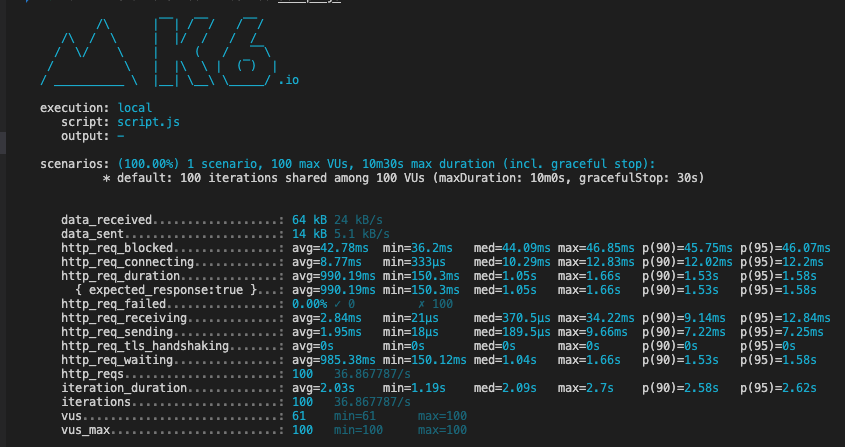Click 'max=12.83ms' in http_req_connecting row

tap(596, 262)
